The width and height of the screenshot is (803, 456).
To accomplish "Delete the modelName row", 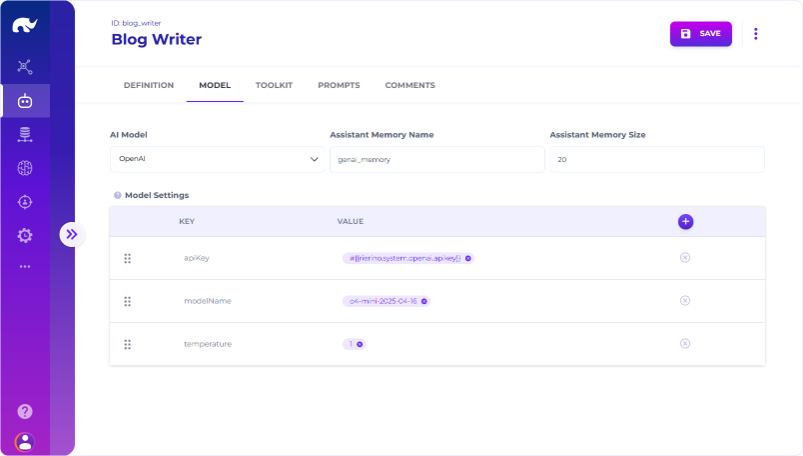I will click(x=685, y=300).
